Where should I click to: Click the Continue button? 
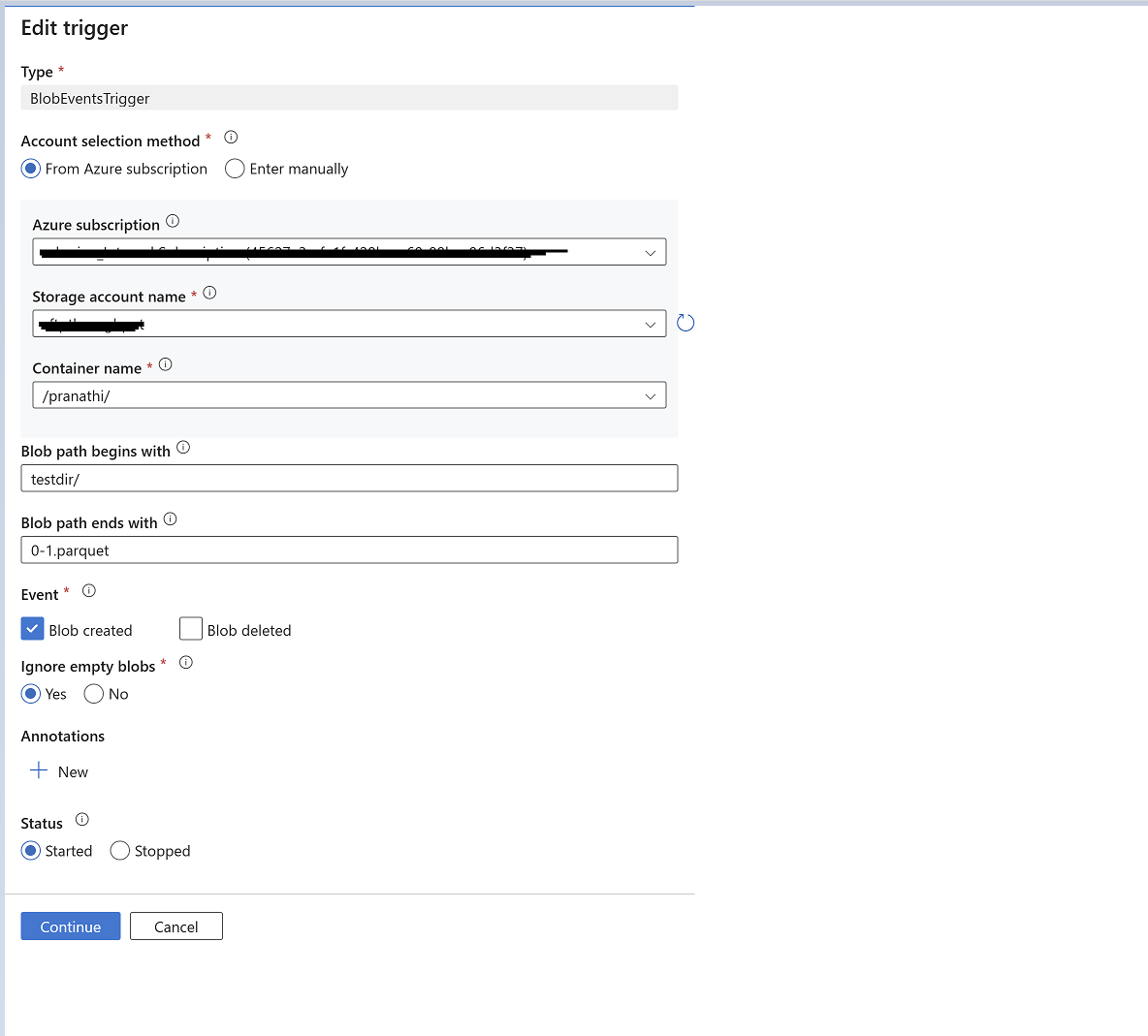click(x=70, y=926)
